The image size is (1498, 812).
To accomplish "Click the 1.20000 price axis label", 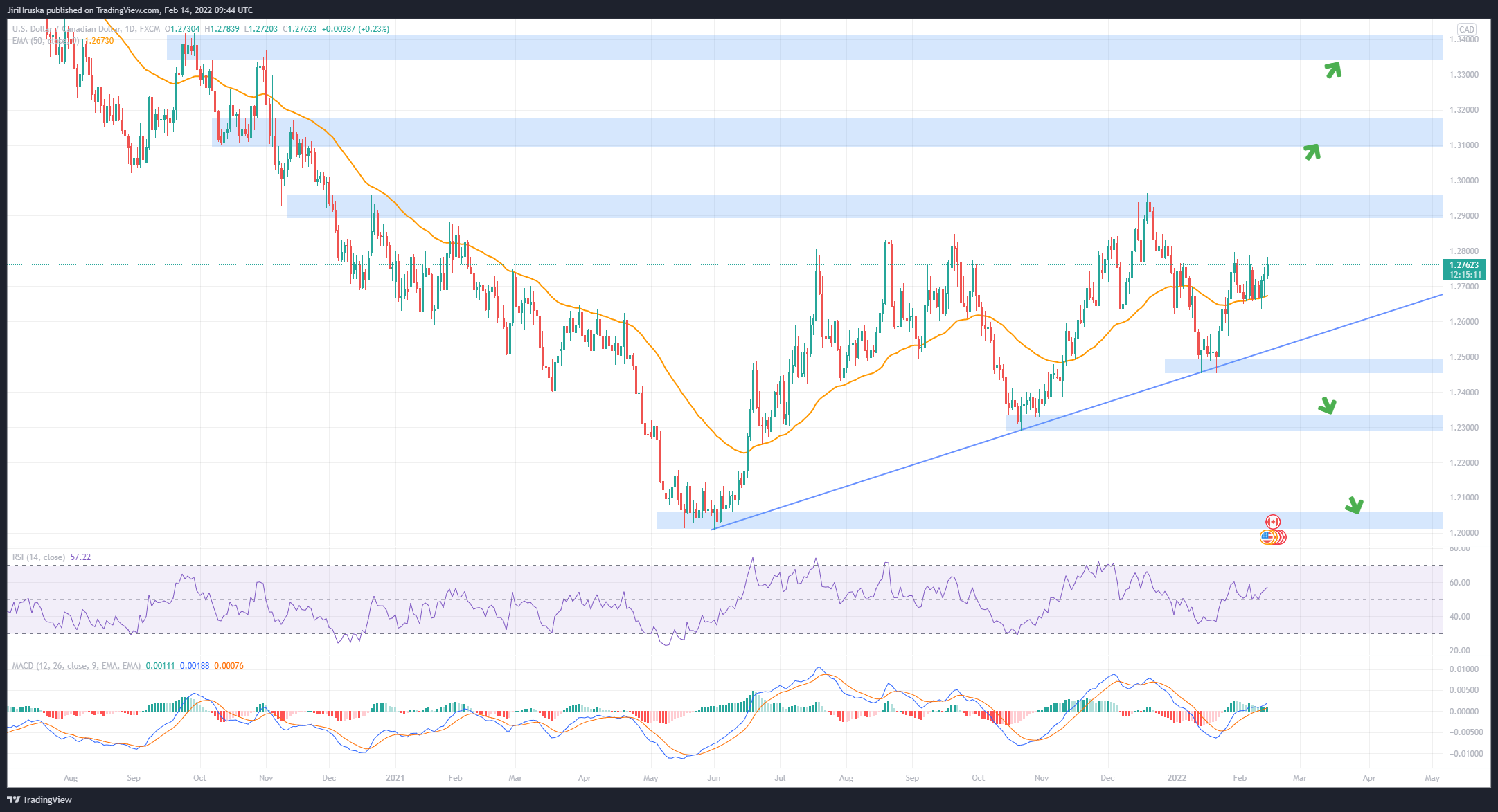I will (x=1464, y=533).
